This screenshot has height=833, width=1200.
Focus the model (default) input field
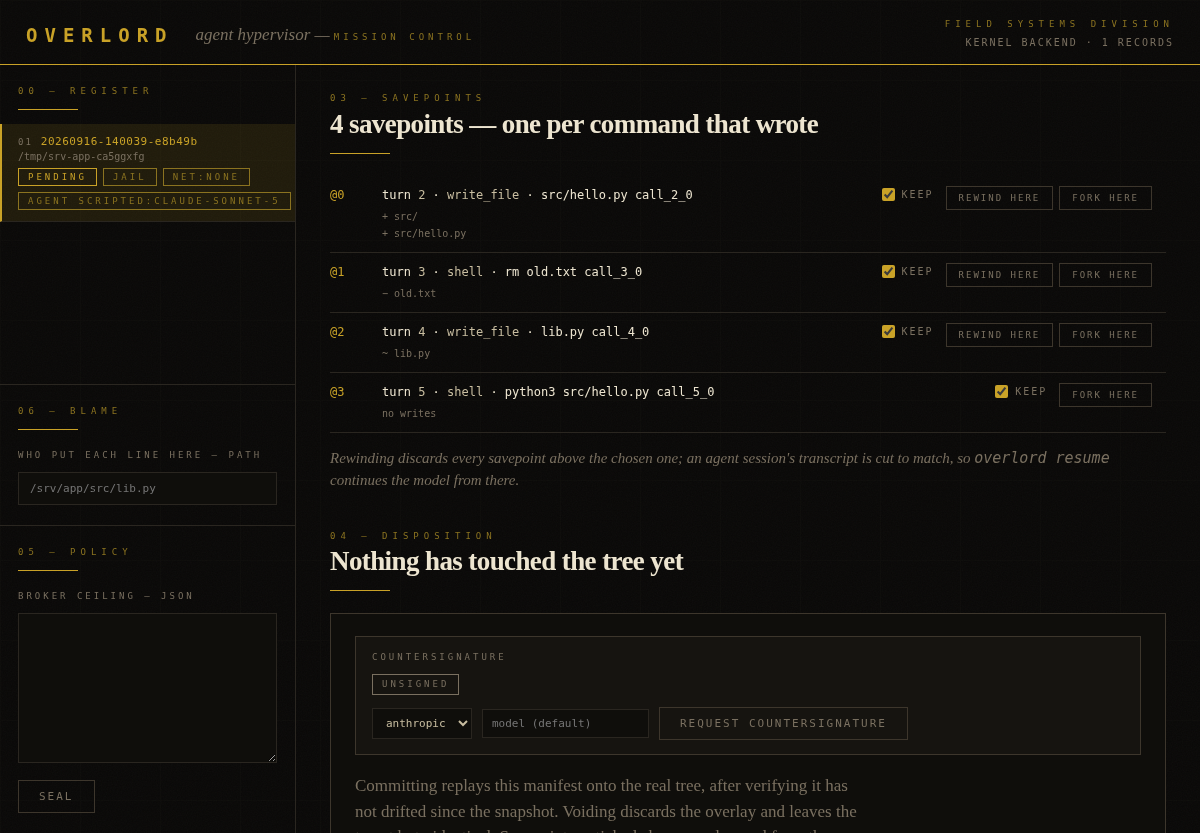565,723
